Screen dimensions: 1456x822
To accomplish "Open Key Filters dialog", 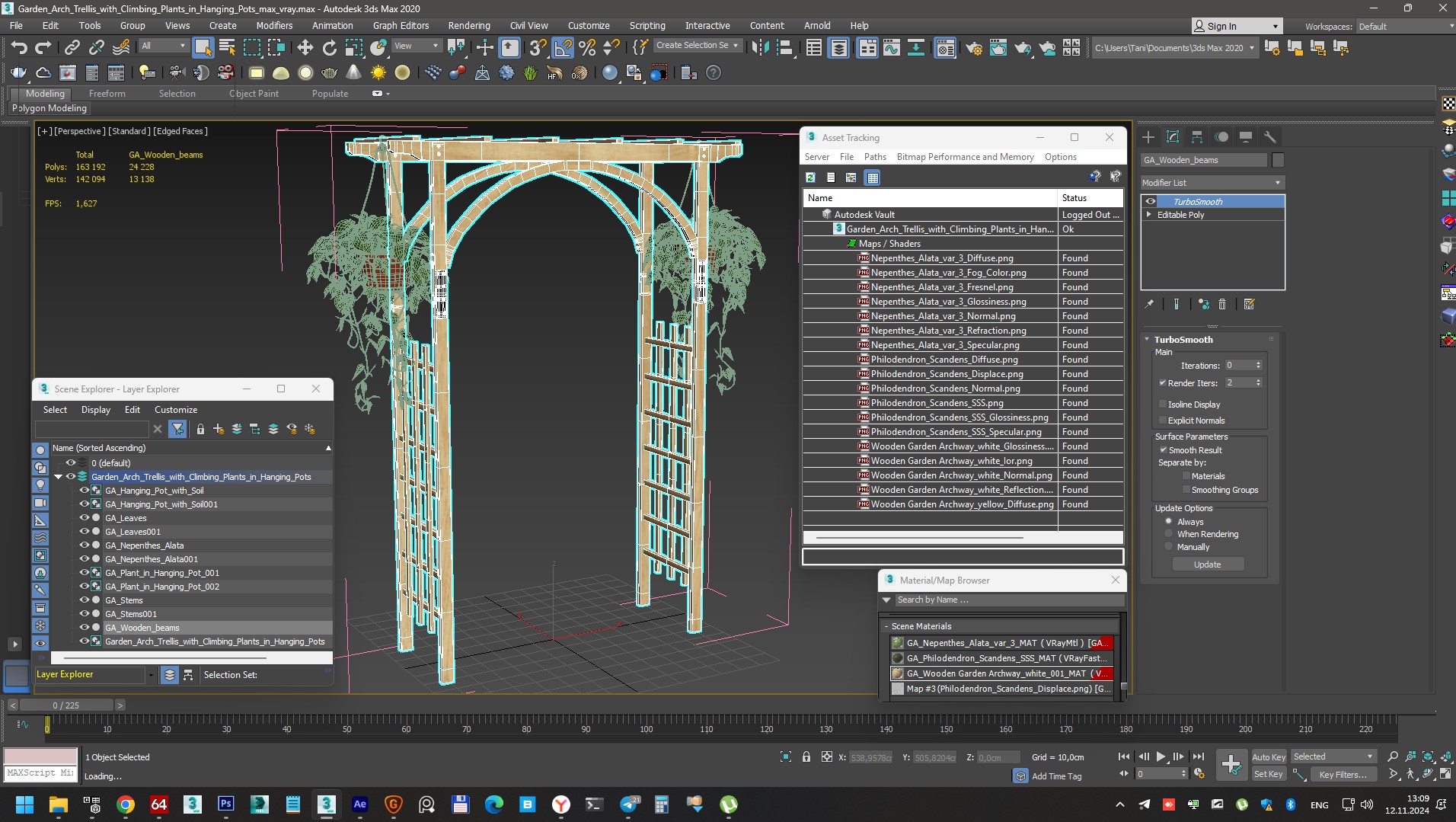I will 1343,774.
